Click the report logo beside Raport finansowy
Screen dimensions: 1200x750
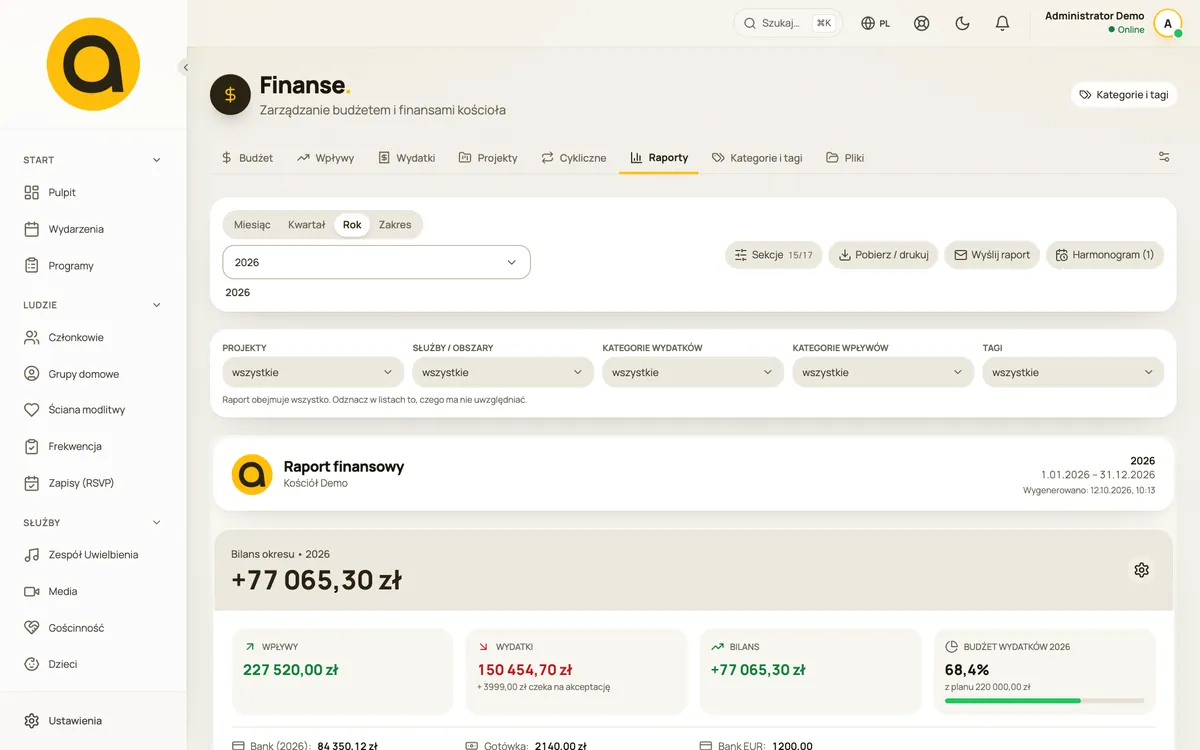(x=252, y=474)
